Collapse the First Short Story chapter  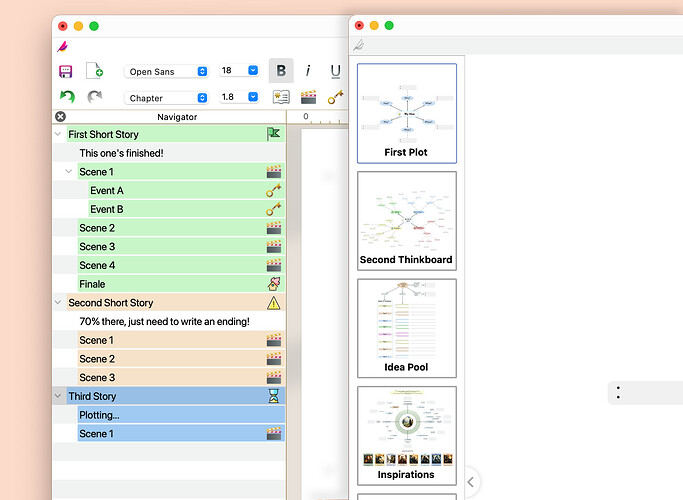click(58, 134)
